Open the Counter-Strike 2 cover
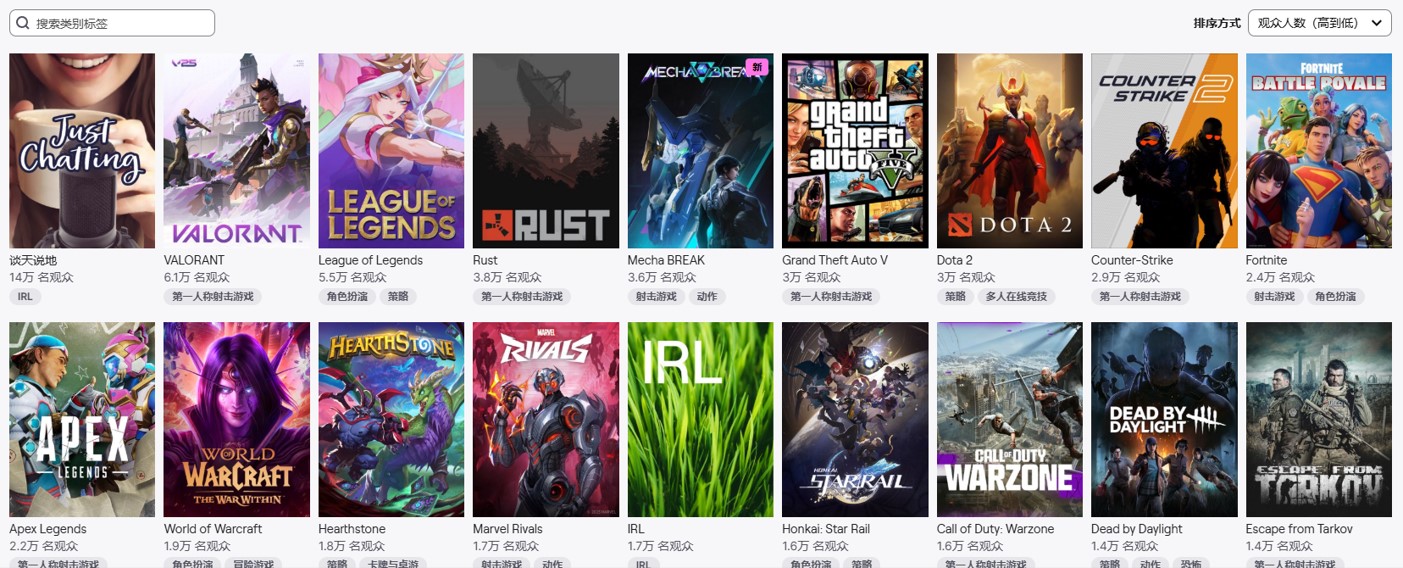The width and height of the screenshot is (1403, 568). click(1164, 151)
